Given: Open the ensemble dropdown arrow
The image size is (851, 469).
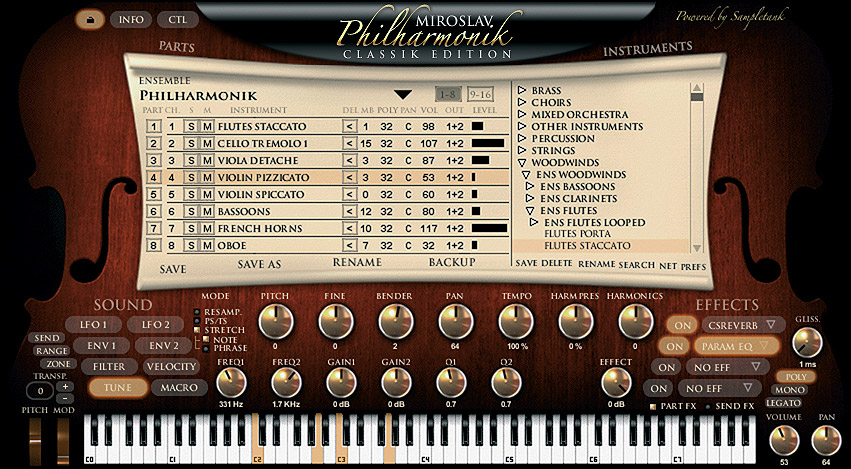Looking at the screenshot, I should coord(403,95).
